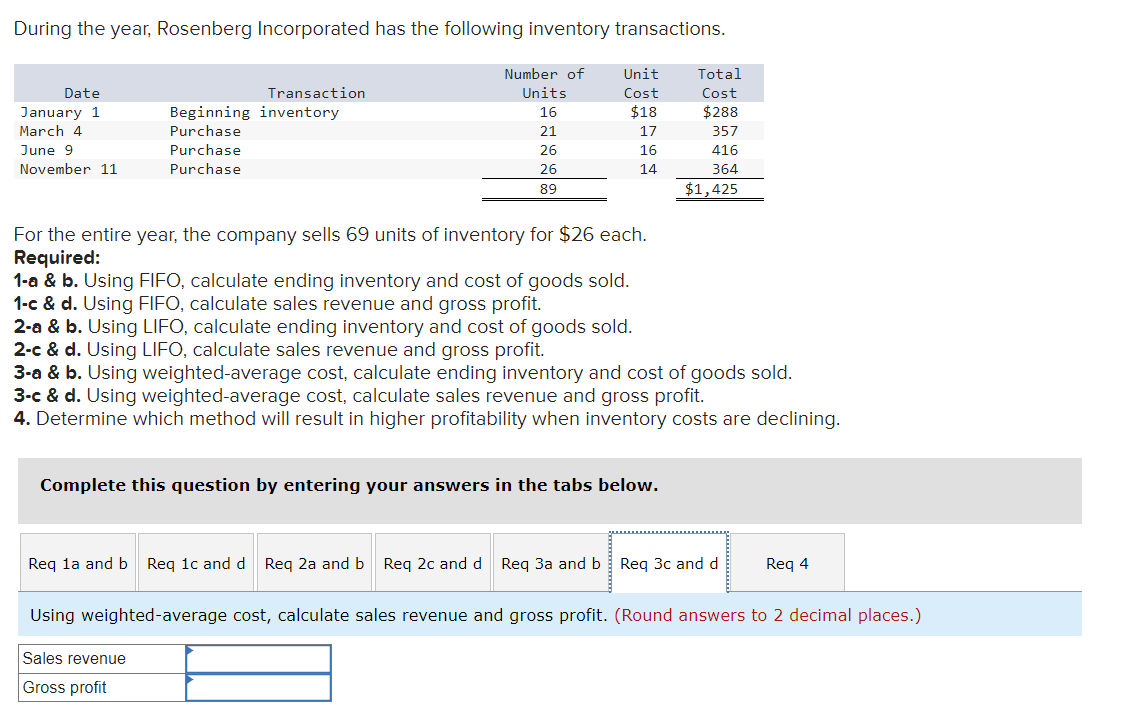Click the blue arrow beside Gross profit field
This screenshot has width=1129, height=706.
point(189,683)
